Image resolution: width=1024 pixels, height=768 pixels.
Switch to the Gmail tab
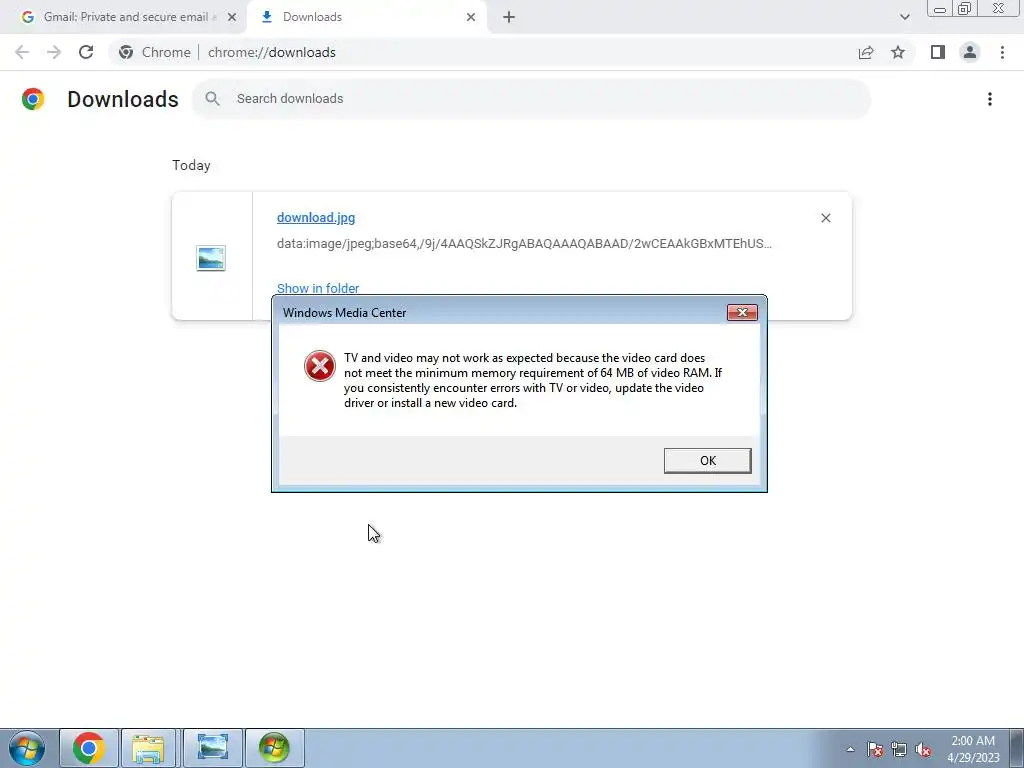click(123, 17)
